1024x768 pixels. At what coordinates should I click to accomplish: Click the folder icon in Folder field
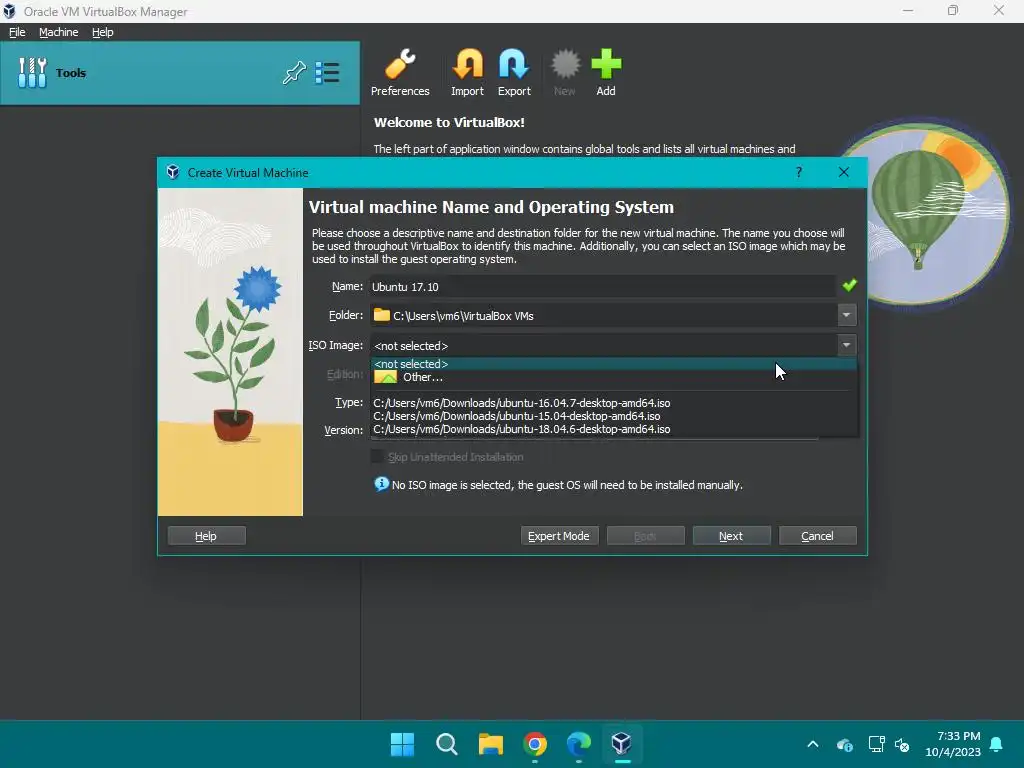[381, 315]
